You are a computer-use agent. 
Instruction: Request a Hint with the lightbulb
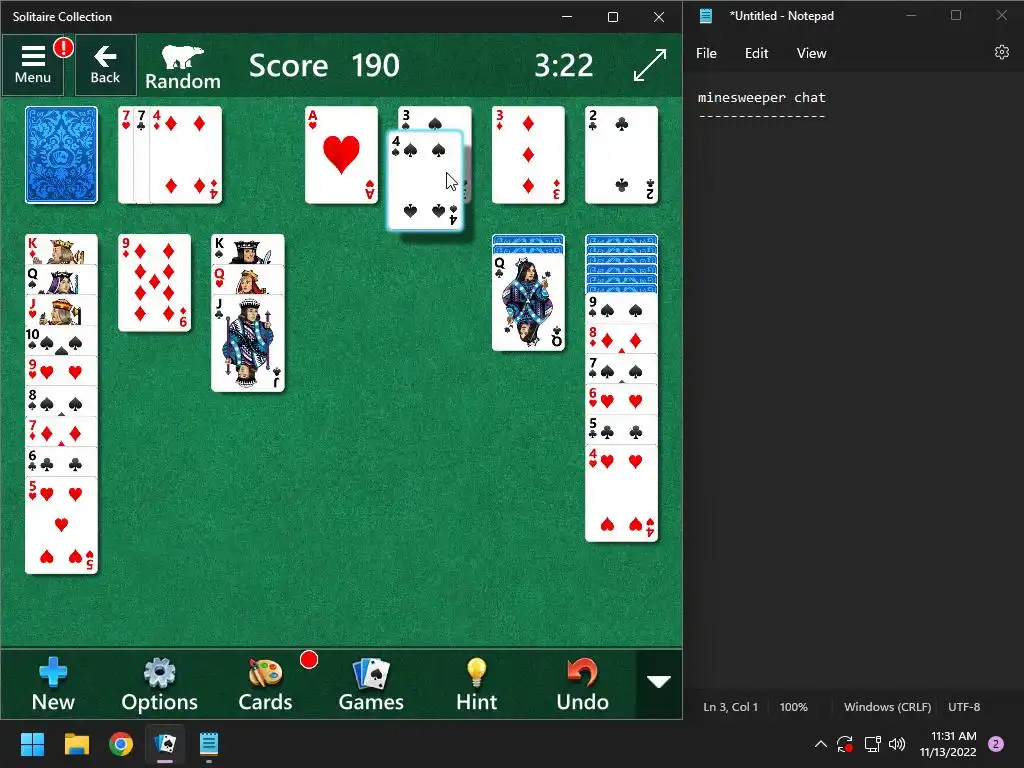(x=477, y=684)
